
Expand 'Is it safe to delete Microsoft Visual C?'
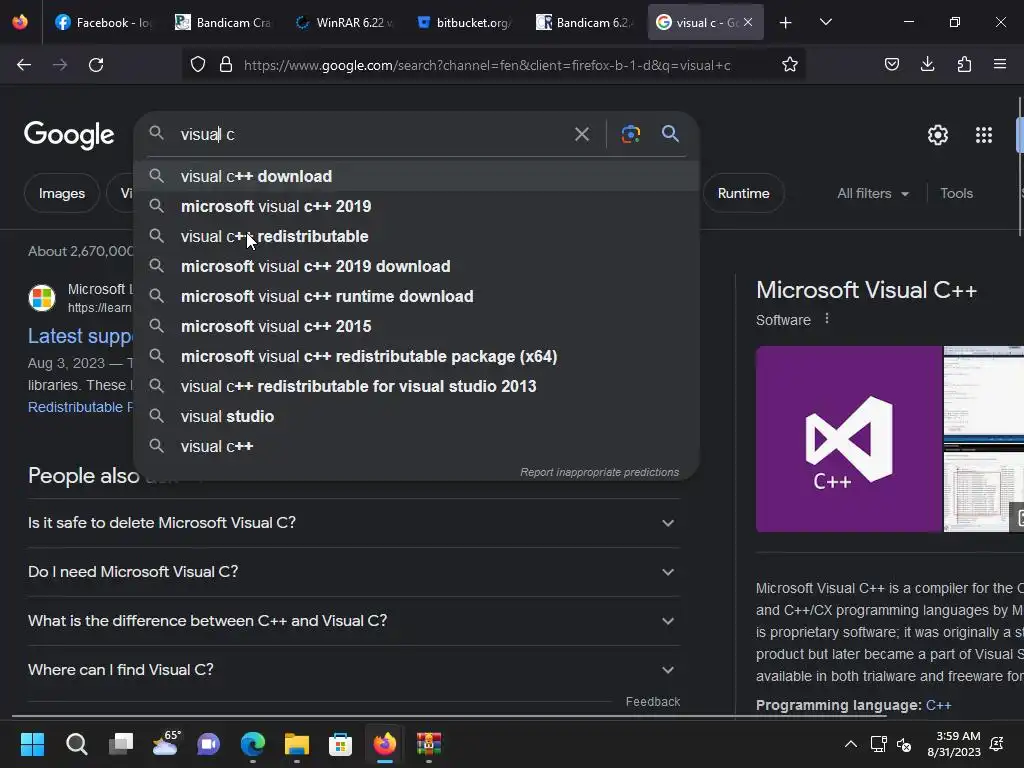pos(353,523)
